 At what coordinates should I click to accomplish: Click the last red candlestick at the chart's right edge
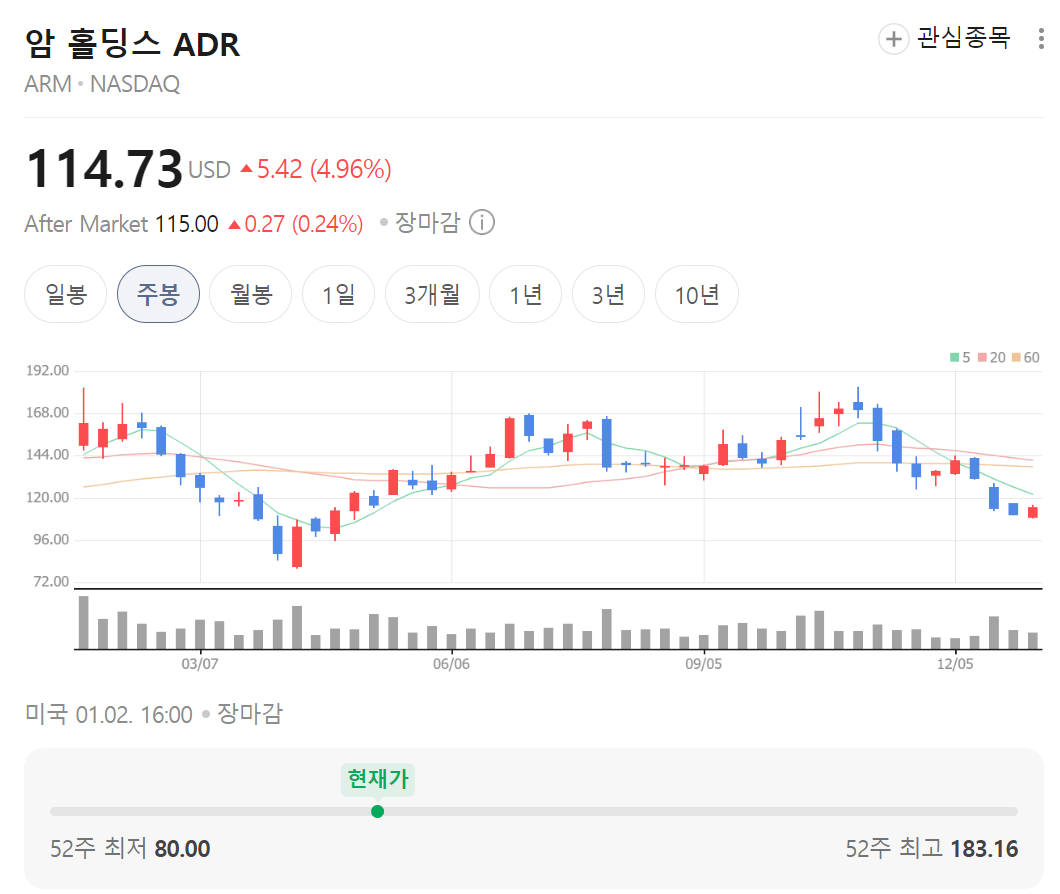(1033, 512)
